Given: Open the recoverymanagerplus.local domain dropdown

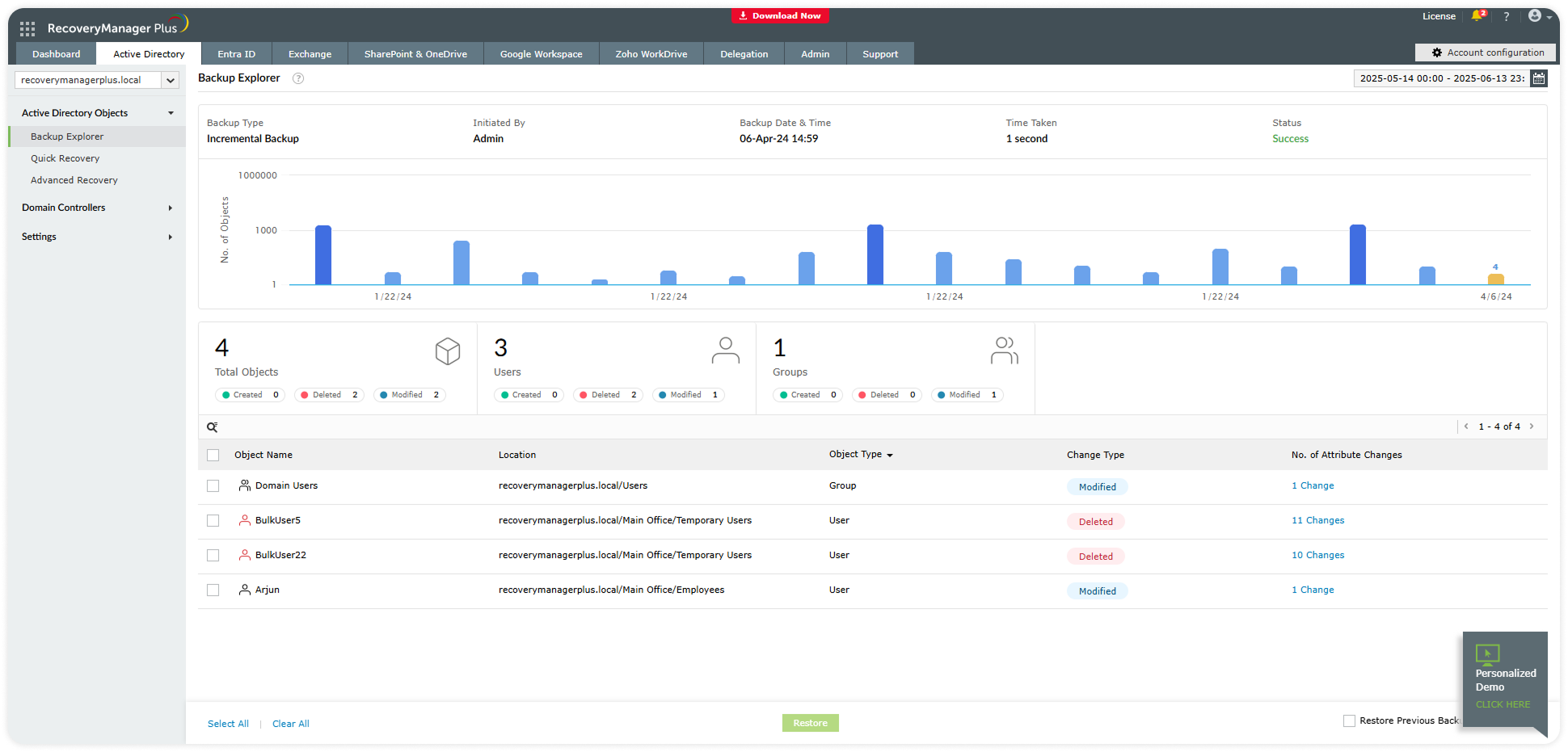Looking at the screenshot, I should [170, 80].
